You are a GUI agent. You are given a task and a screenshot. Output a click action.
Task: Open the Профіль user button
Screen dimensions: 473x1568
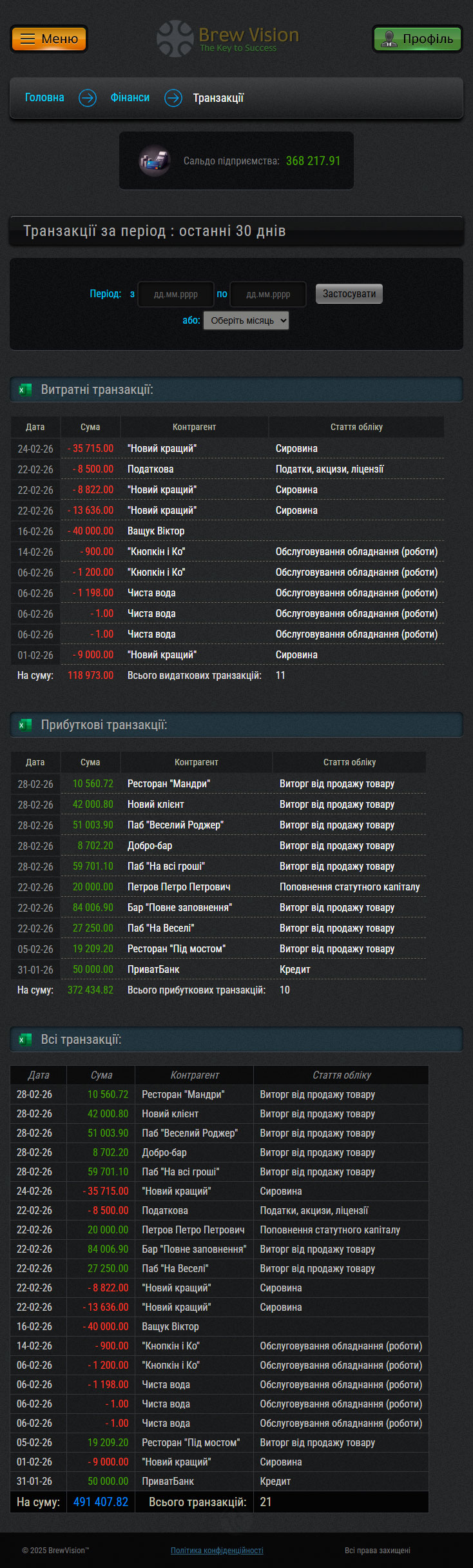pyautogui.click(x=417, y=39)
